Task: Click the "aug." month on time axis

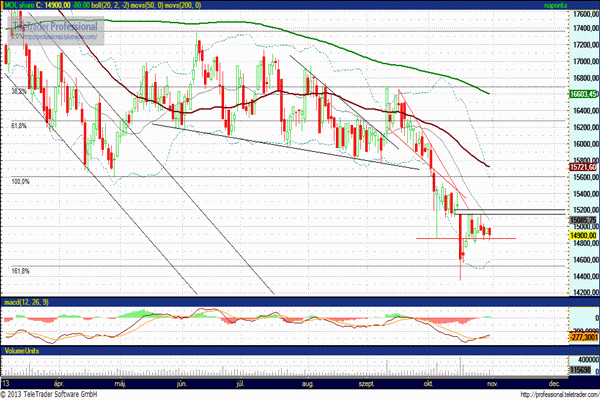Action: (x=308, y=383)
